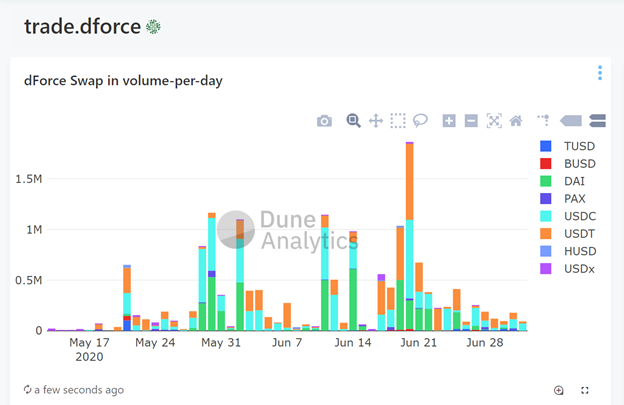Click the green badge next to trade.dforce
The width and height of the screenshot is (624, 405).
click(x=153, y=27)
